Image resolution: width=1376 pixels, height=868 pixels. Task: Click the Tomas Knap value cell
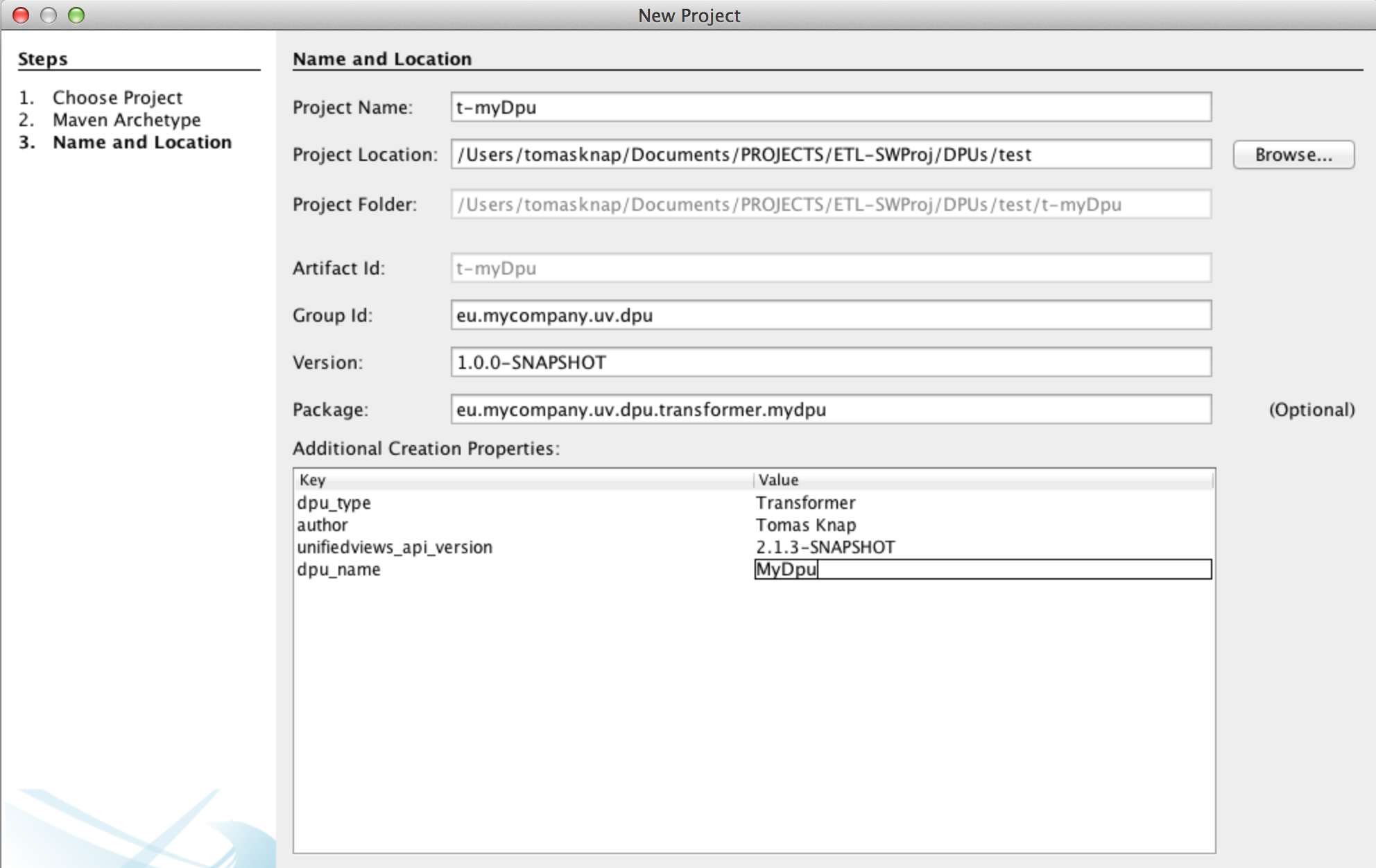[806, 525]
